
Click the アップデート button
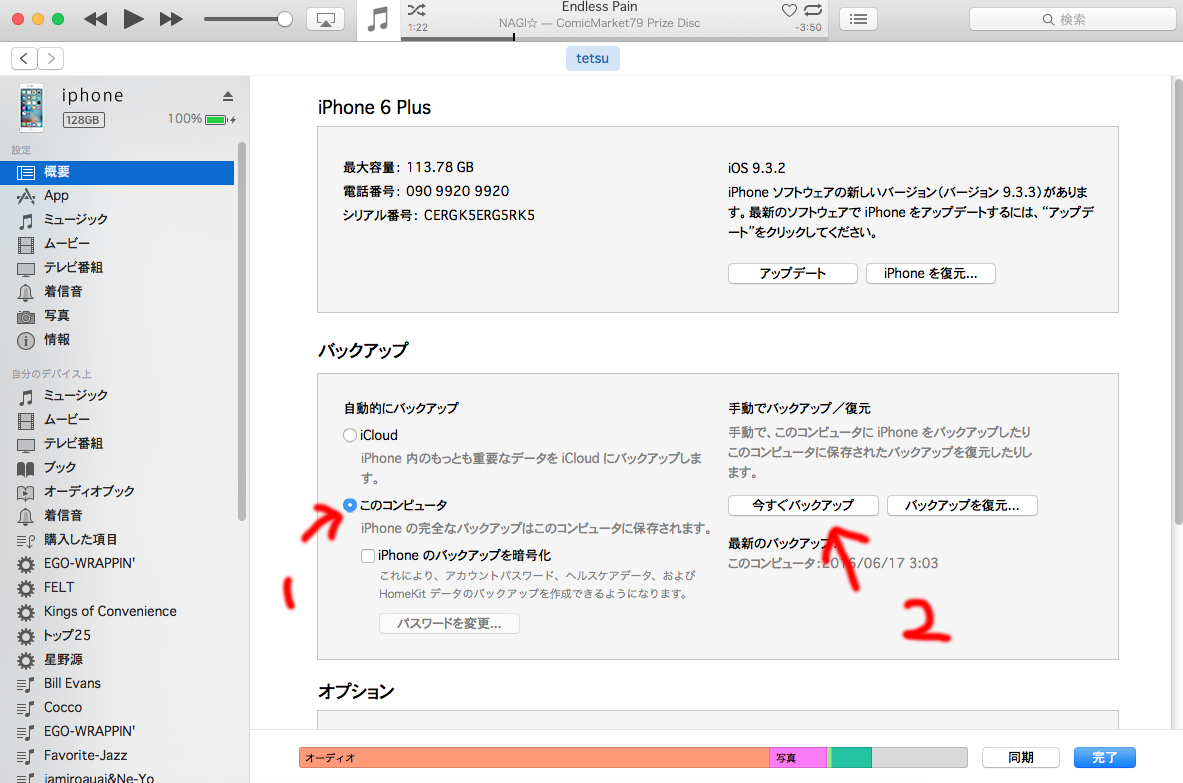[792, 273]
